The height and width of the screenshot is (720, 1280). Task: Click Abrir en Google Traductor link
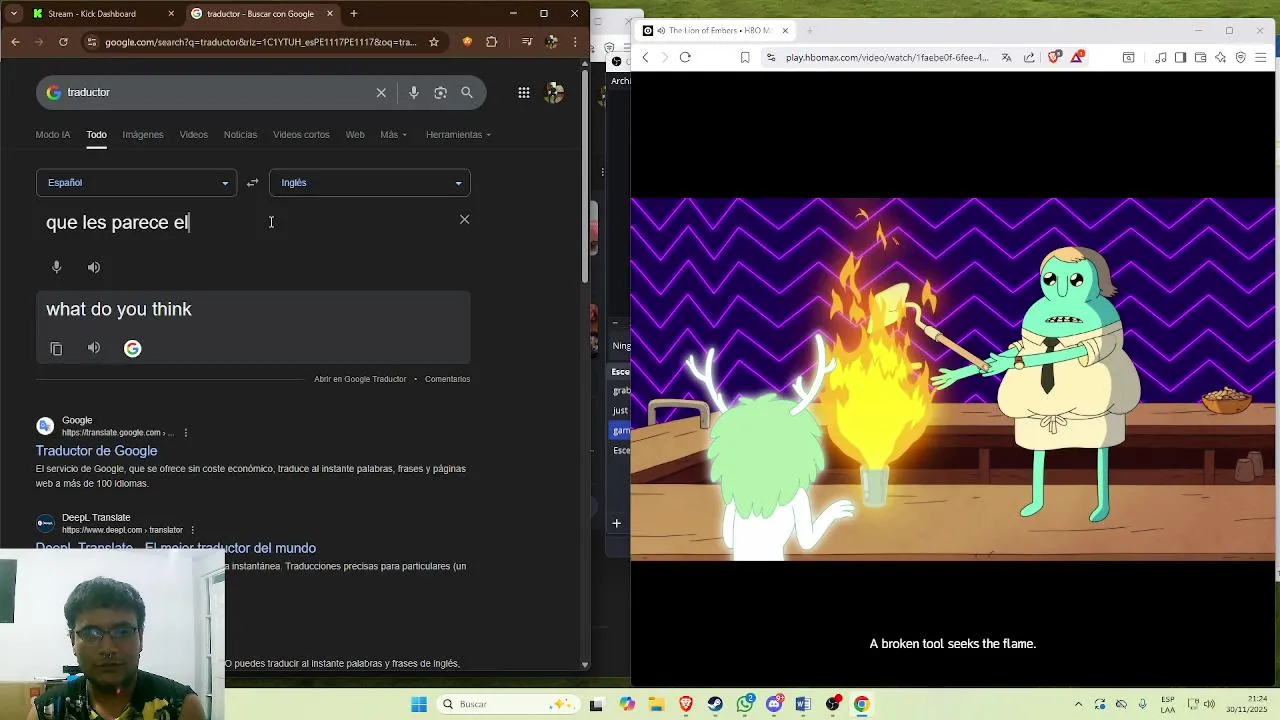[x=360, y=379]
